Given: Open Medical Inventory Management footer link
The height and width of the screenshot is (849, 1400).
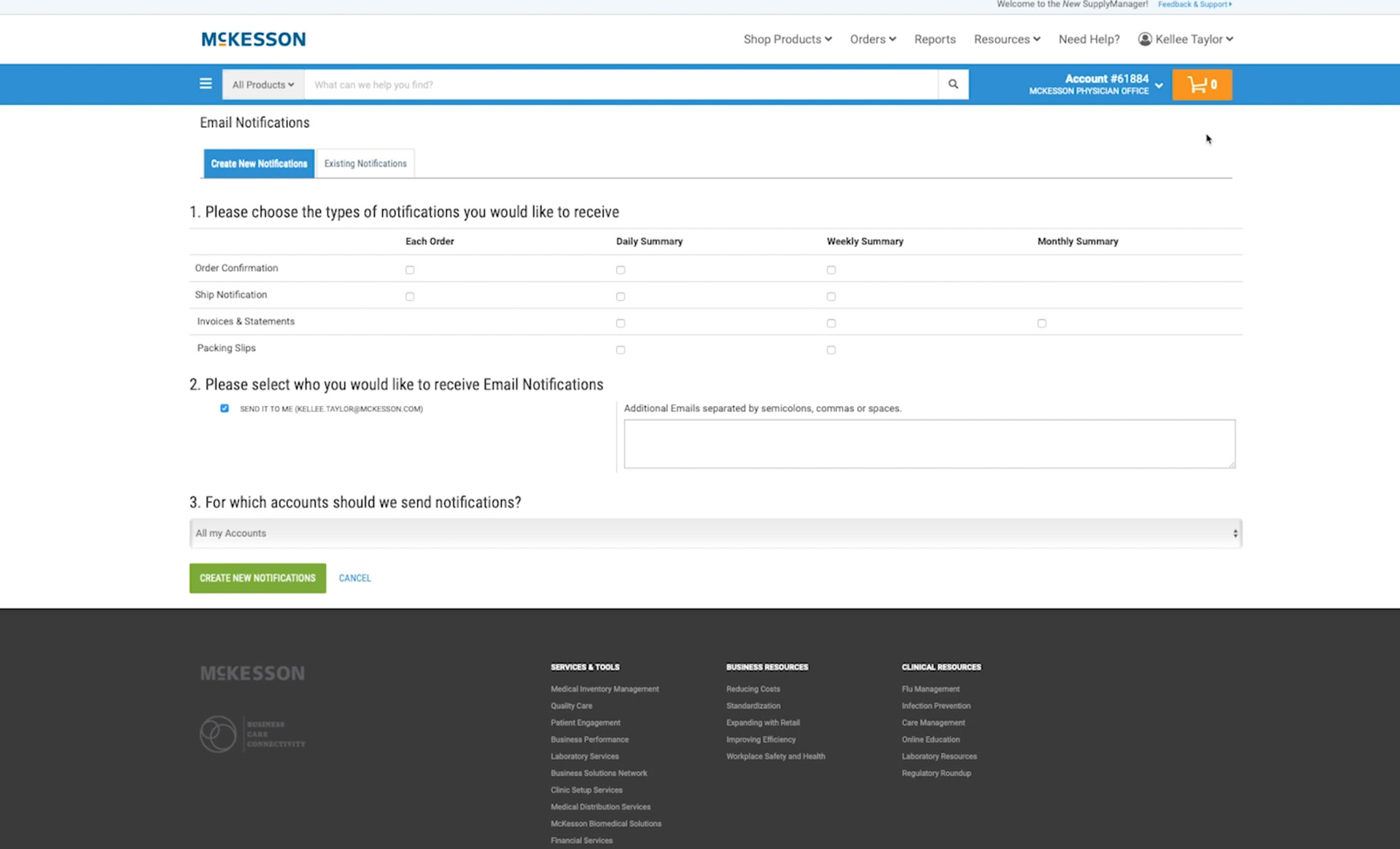Looking at the screenshot, I should (x=604, y=689).
